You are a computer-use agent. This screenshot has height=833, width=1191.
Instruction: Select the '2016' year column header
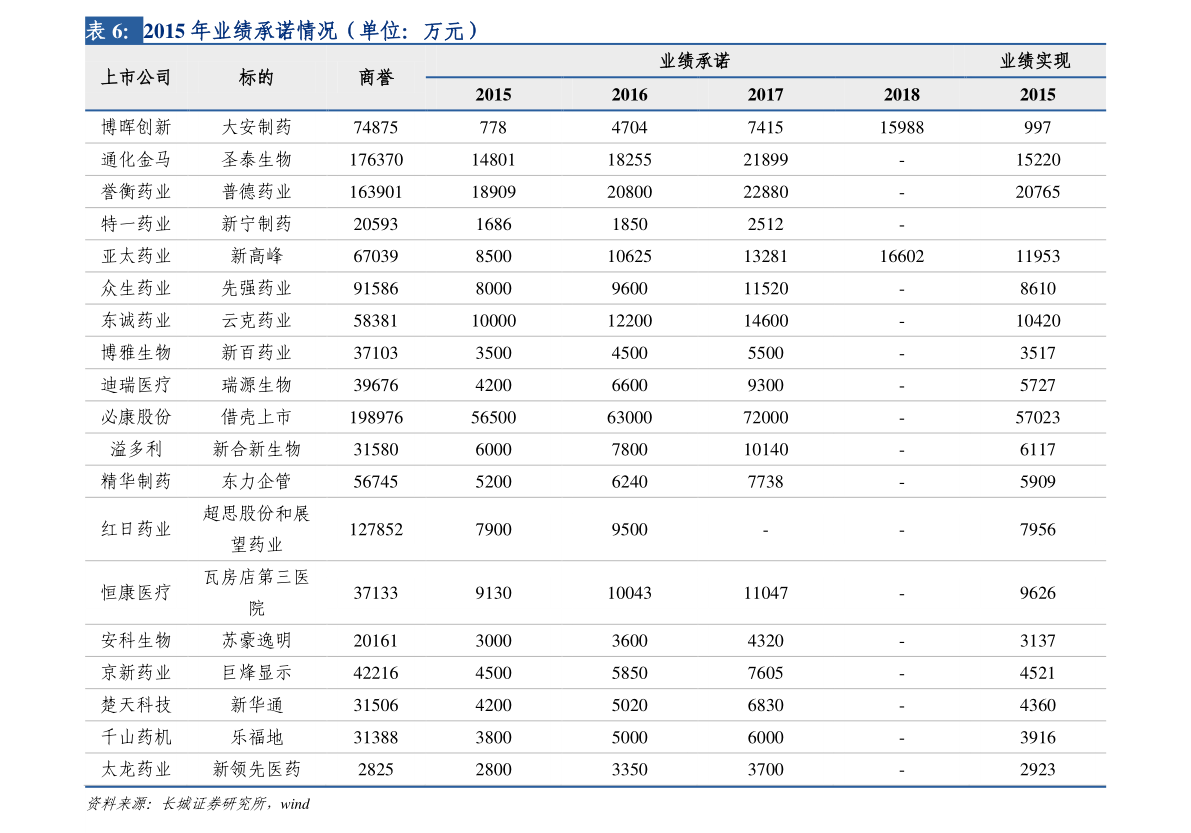click(630, 95)
